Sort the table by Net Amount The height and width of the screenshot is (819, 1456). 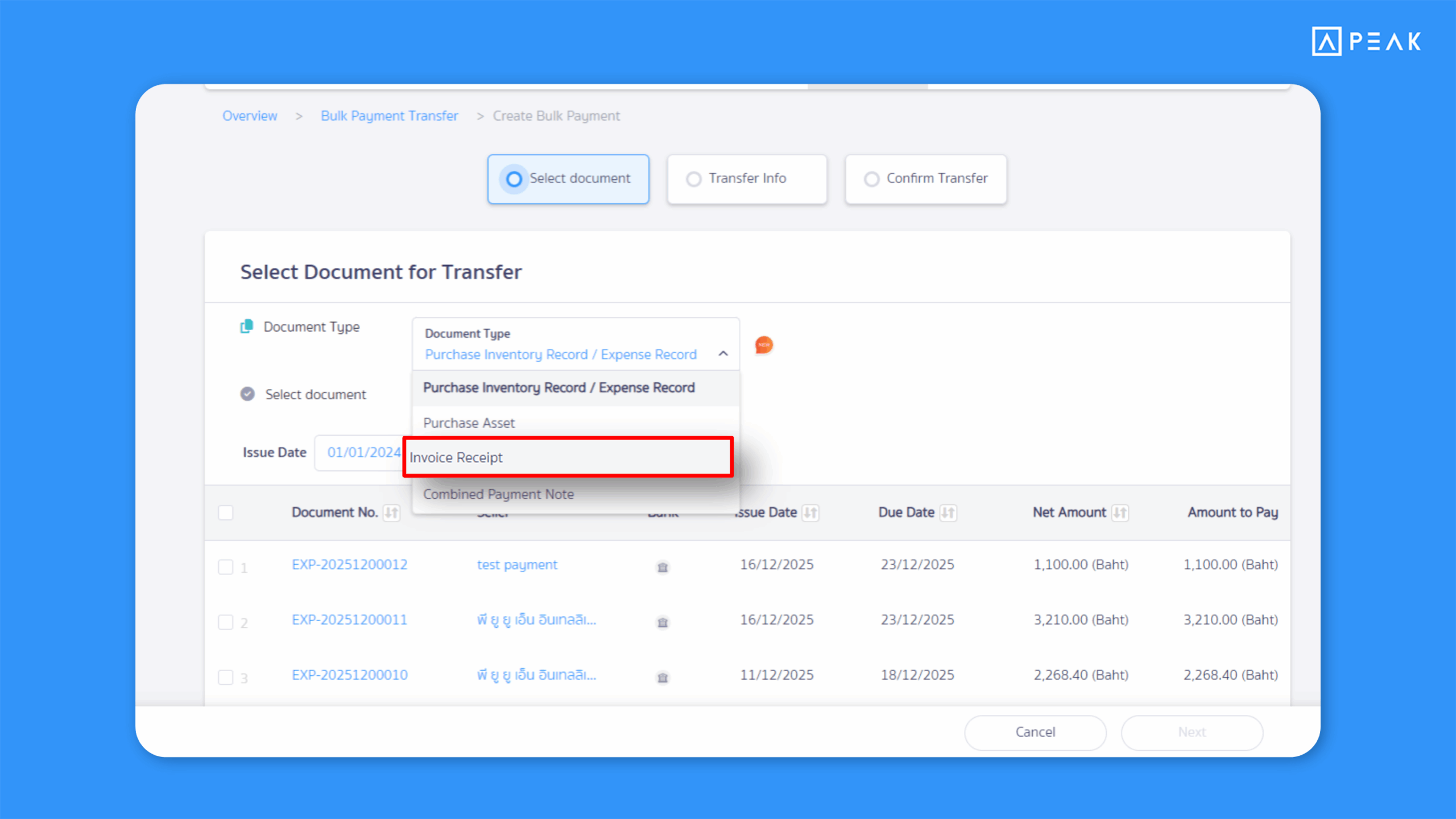tap(1120, 512)
